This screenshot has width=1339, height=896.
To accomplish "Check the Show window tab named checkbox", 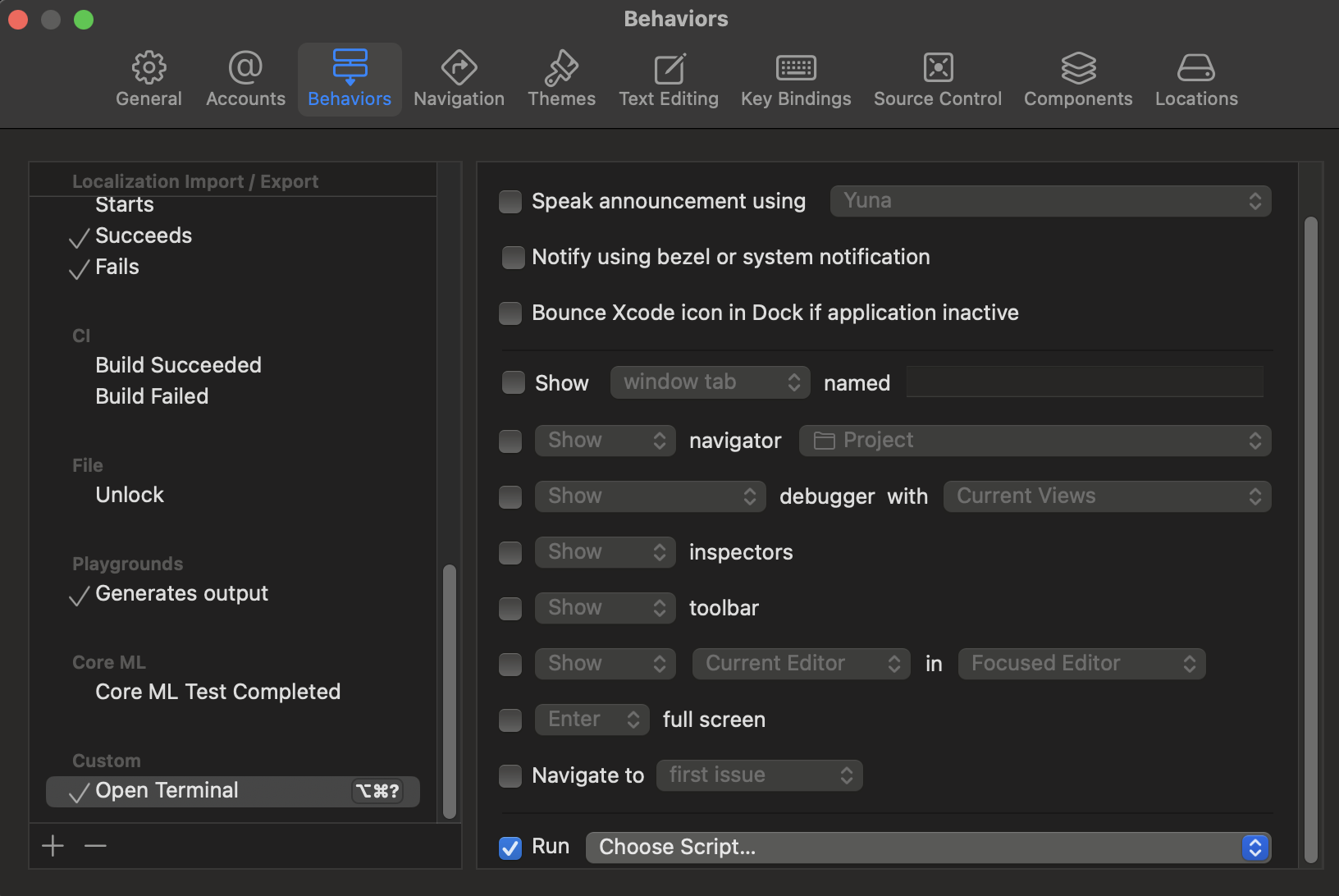I will [514, 382].
